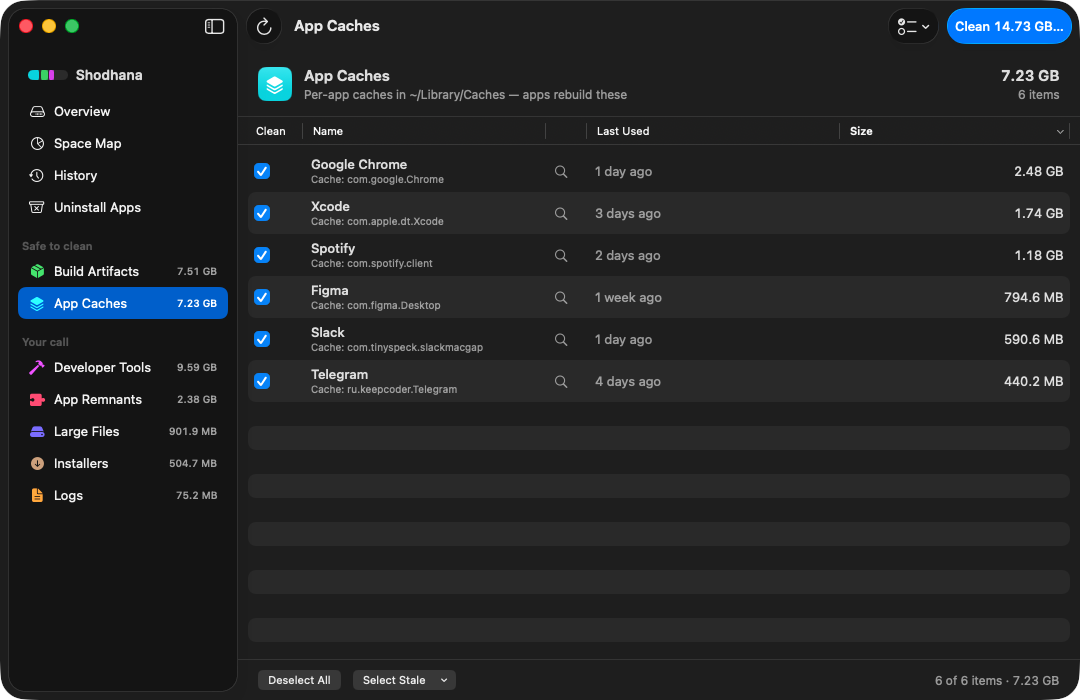Click the Build Artifacts cube icon
The width and height of the screenshot is (1080, 700).
click(x=37, y=271)
